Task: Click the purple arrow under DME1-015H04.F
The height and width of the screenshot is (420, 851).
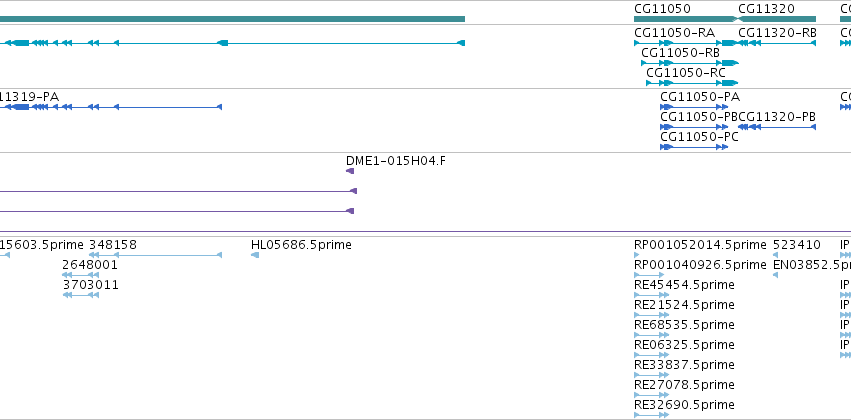Action: (350, 171)
